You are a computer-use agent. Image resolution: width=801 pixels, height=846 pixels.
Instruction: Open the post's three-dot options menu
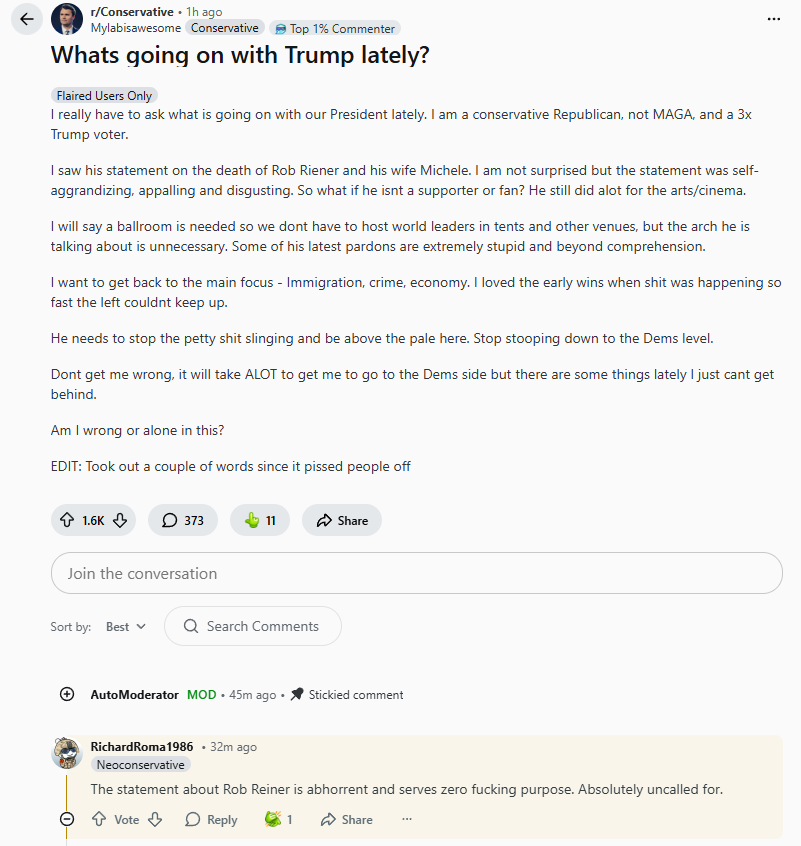773,19
